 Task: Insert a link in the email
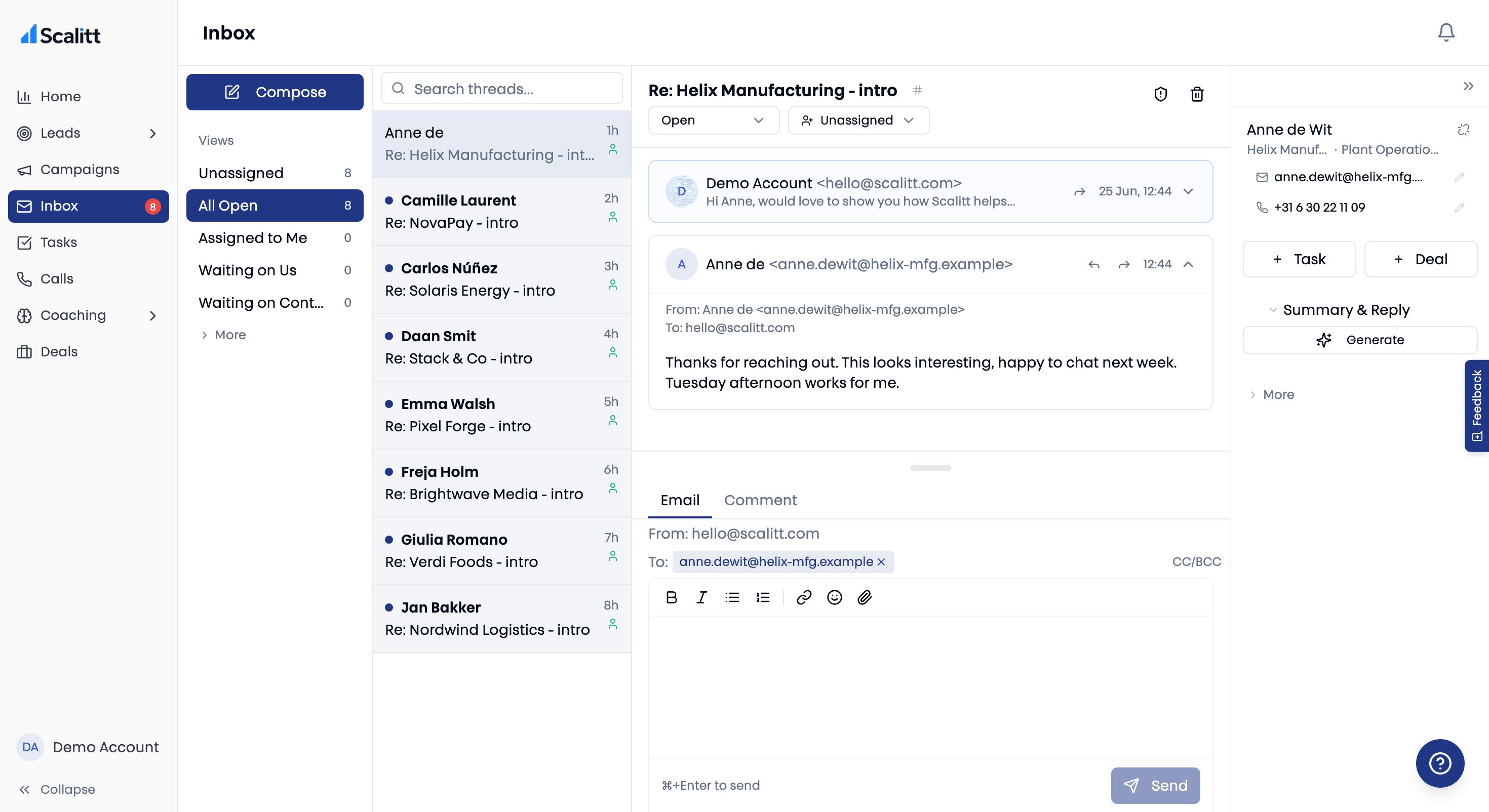coord(803,597)
